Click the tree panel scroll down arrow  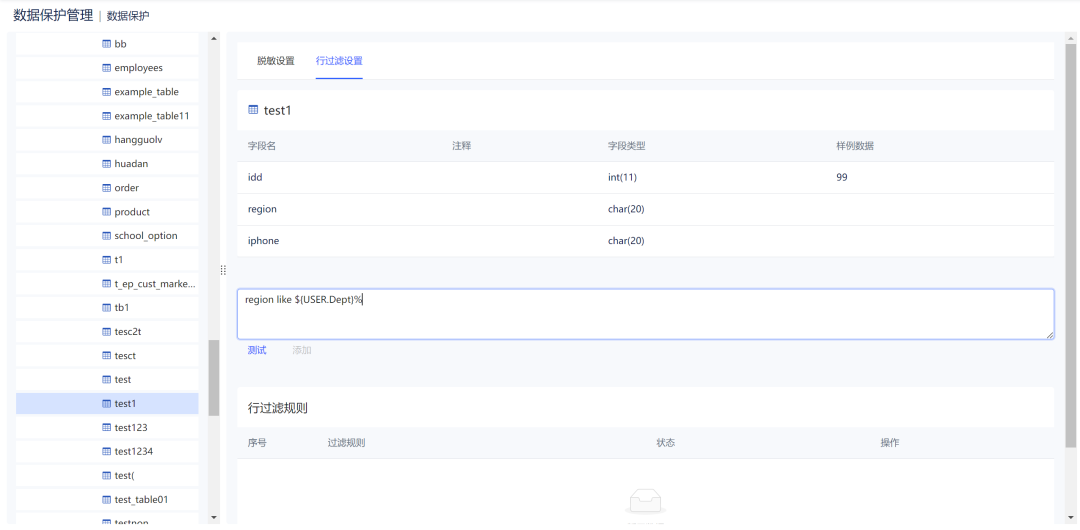coord(213,517)
